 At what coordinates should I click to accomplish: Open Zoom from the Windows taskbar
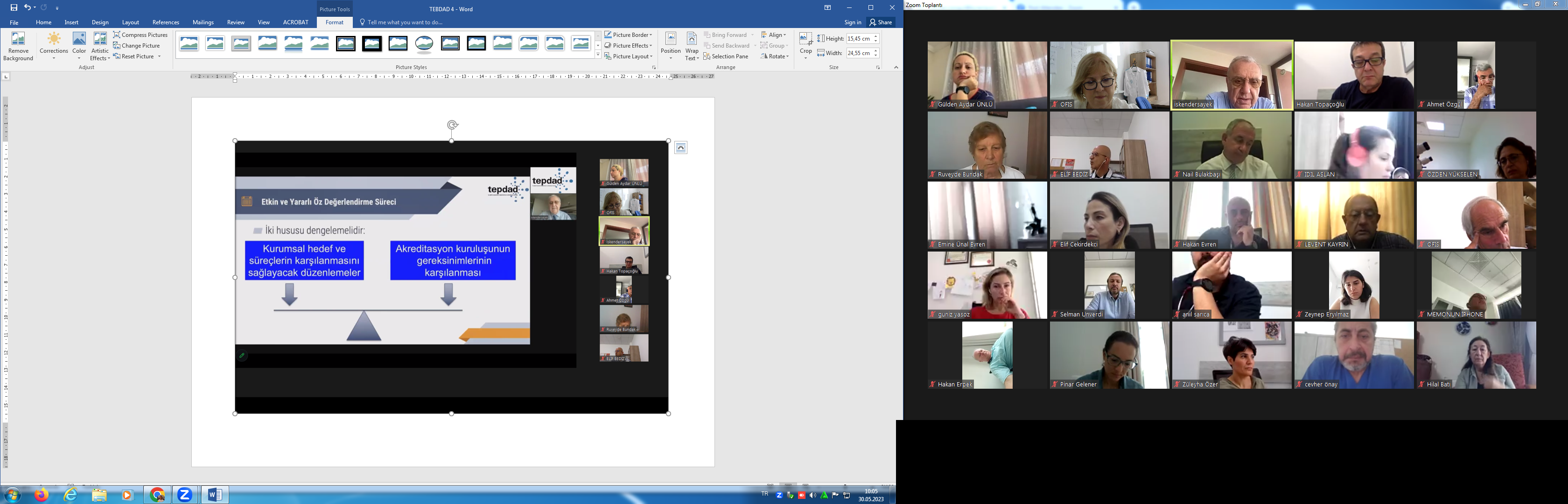184,495
